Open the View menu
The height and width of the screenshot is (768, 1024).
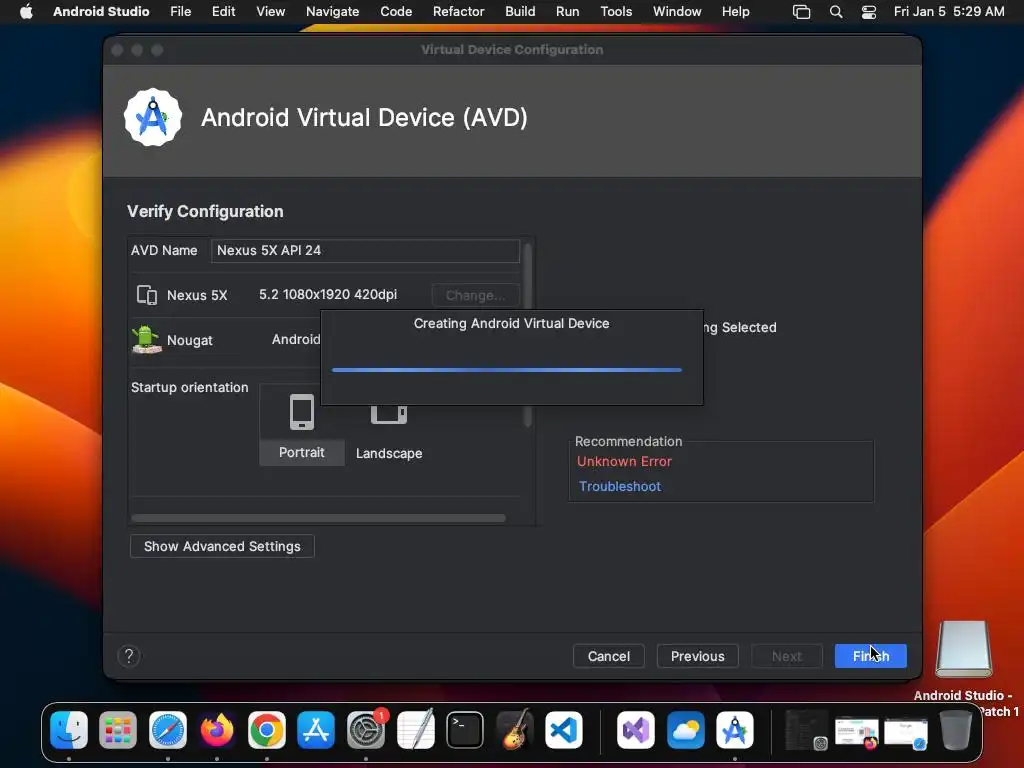coord(270,11)
